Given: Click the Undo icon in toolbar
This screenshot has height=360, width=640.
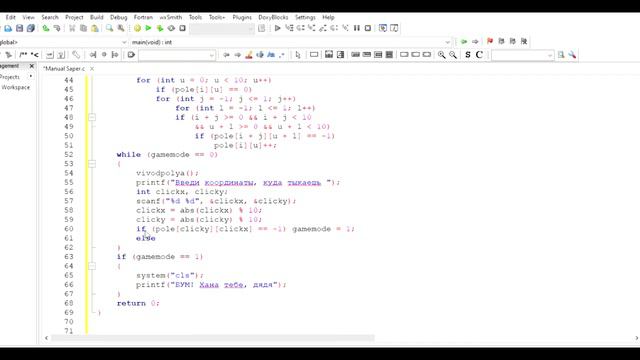Looking at the screenshot, I should coord(46,28).
